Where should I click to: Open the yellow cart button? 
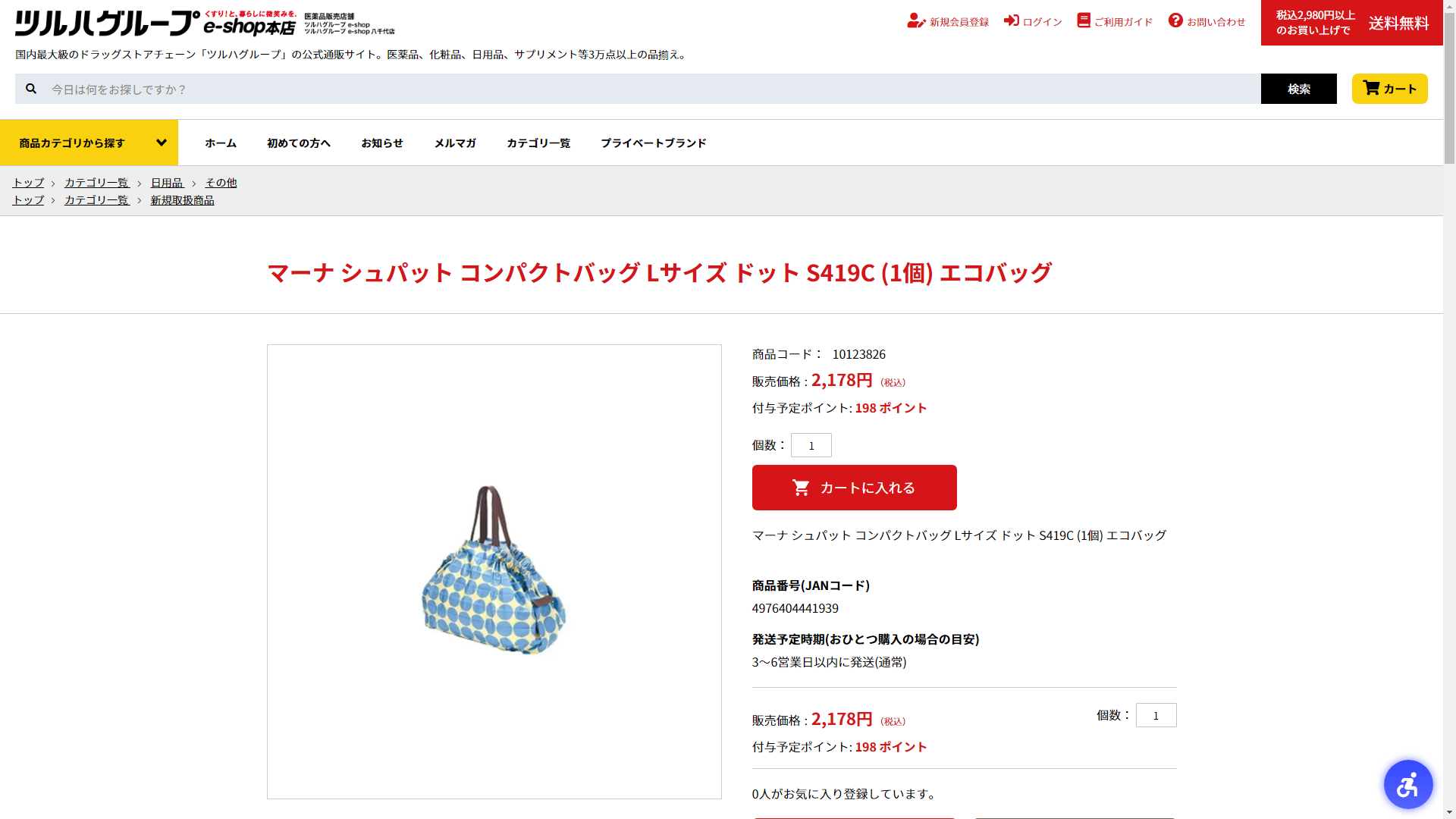pos(1389,89)
